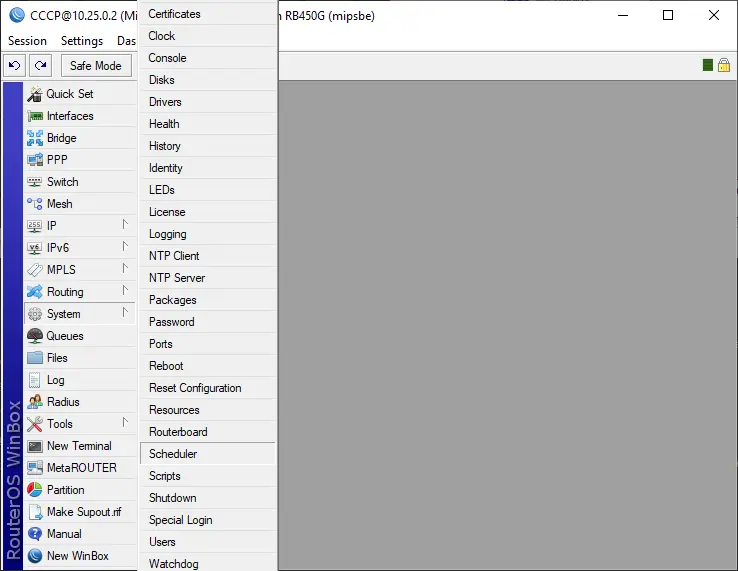Expand the Tools submenu arrow

coord(125,422)
